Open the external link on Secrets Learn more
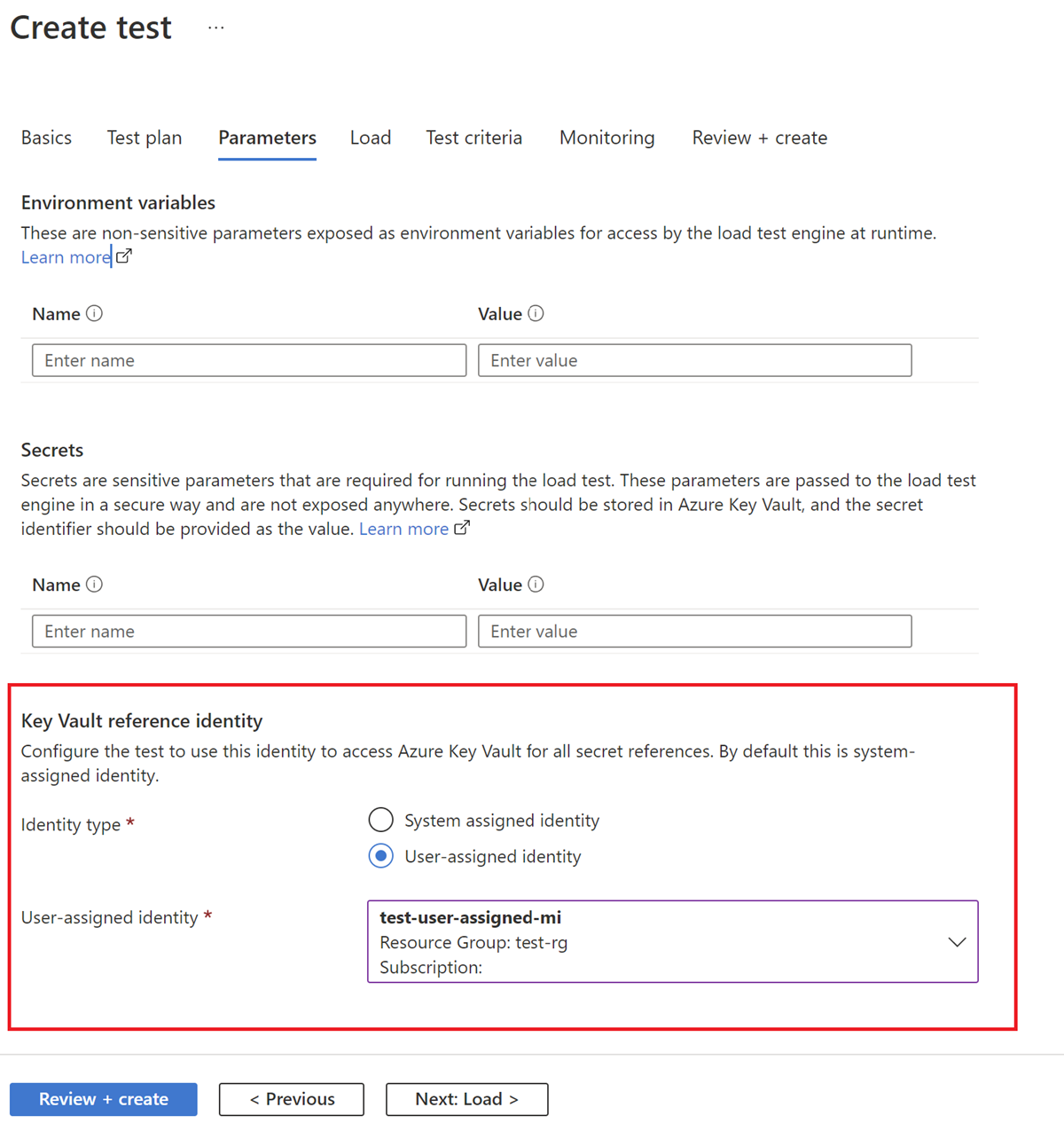The height and width of the screenshot is (1139, 1064). click(x=462, y=527)
